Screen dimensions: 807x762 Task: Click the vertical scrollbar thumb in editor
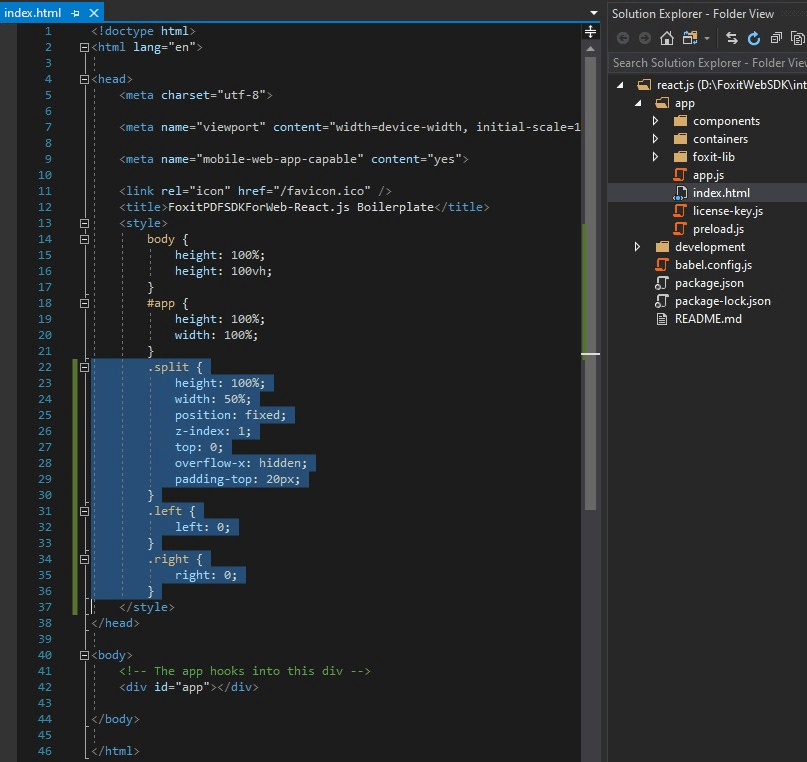[590, 283]
